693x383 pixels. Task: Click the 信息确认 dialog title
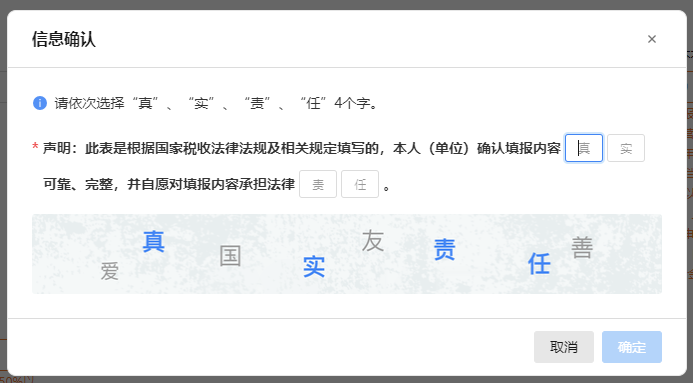click(x=64, y=39)
